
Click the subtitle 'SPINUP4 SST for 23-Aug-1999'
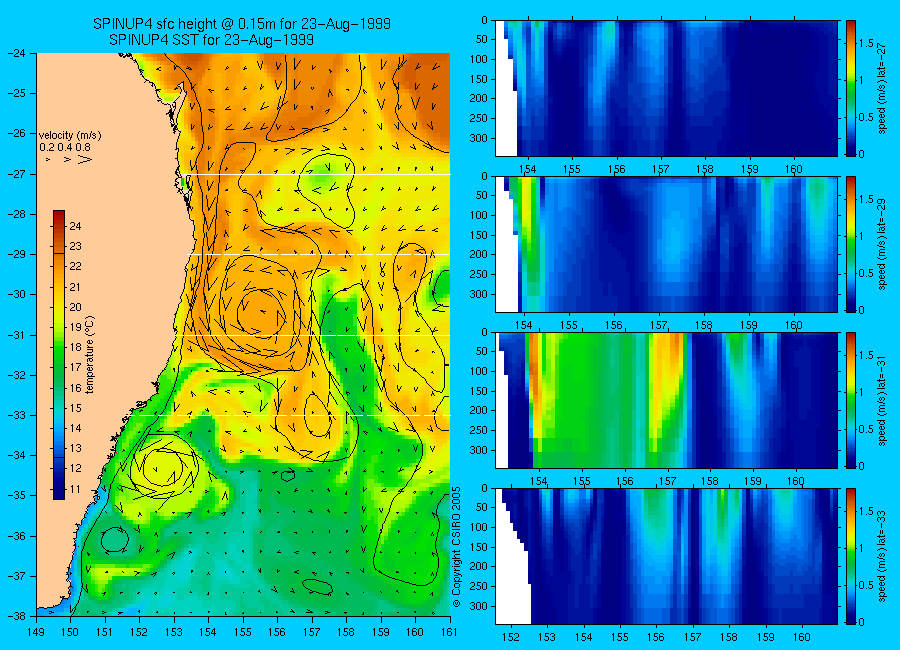211,40
